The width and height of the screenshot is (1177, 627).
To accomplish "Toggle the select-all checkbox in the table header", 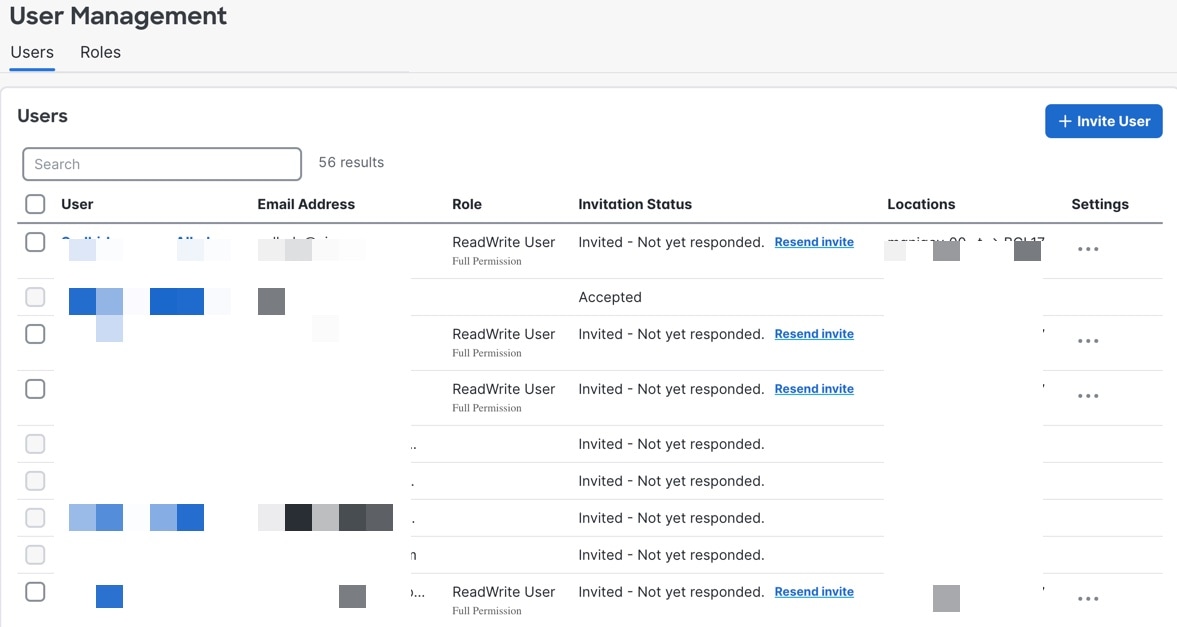I will coord(35,204).
